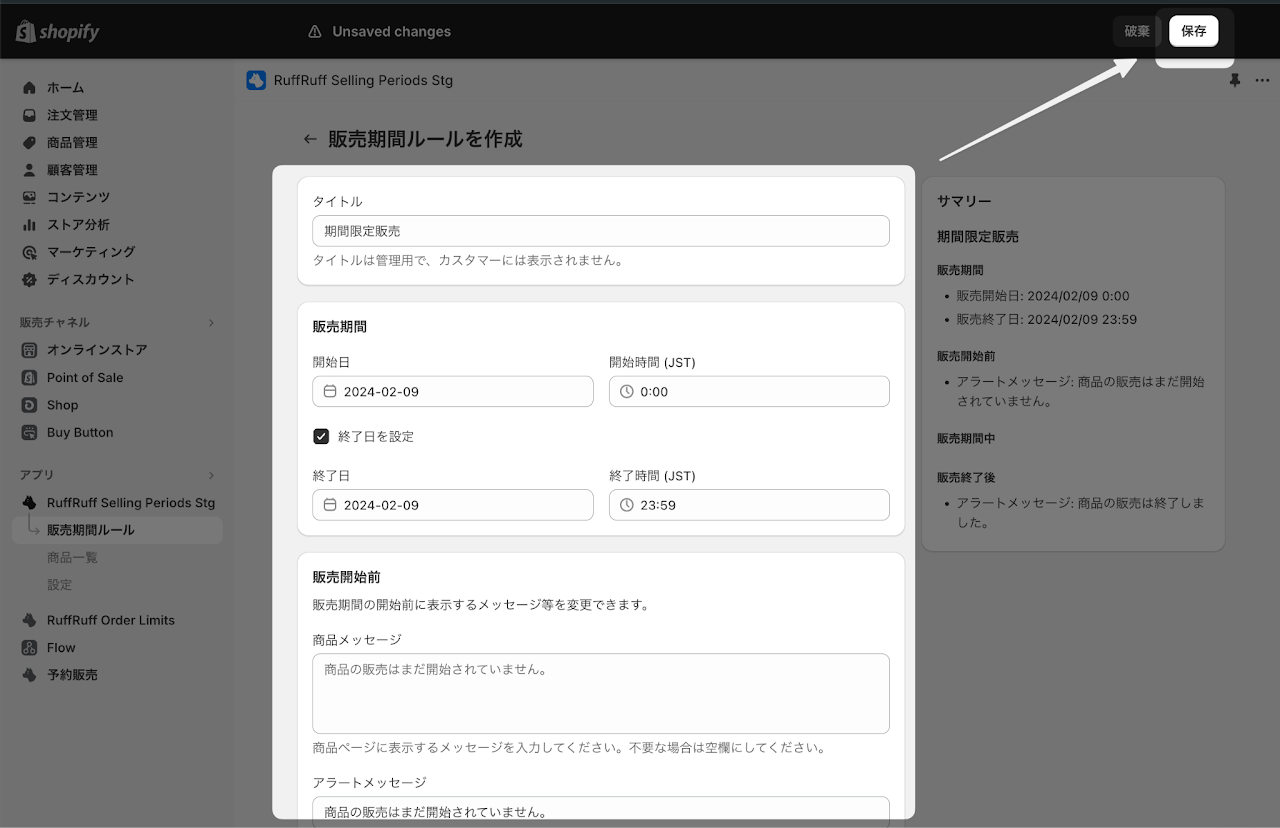Open the 終了時間 (JST) time field
The width and height of the screenshot is (1280, 828).
pos(749,505)
